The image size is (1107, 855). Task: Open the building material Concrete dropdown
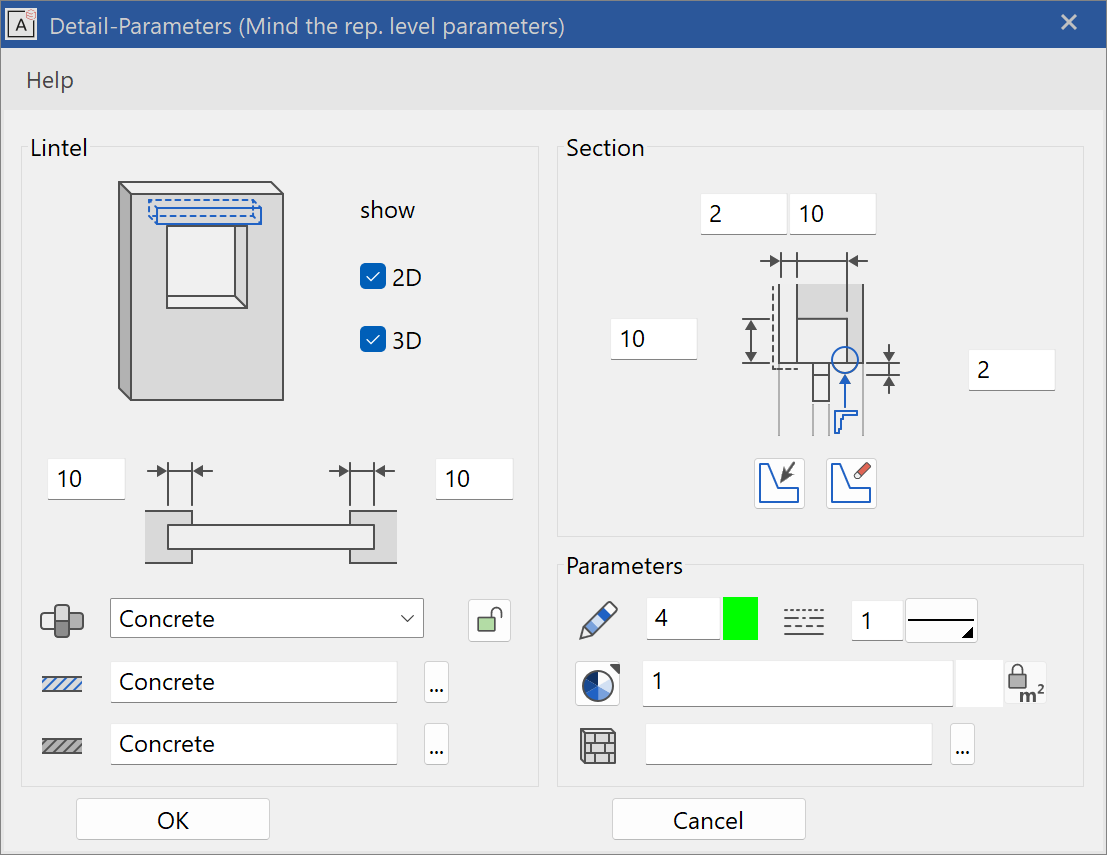click(x=267, y=618)
